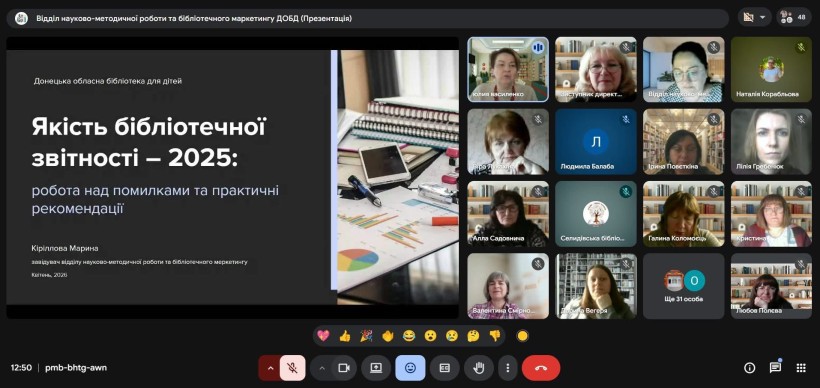Screen dimensions: 820x388
Task: Select Галина Коломоєць's video tile
Action: [684, 214]
